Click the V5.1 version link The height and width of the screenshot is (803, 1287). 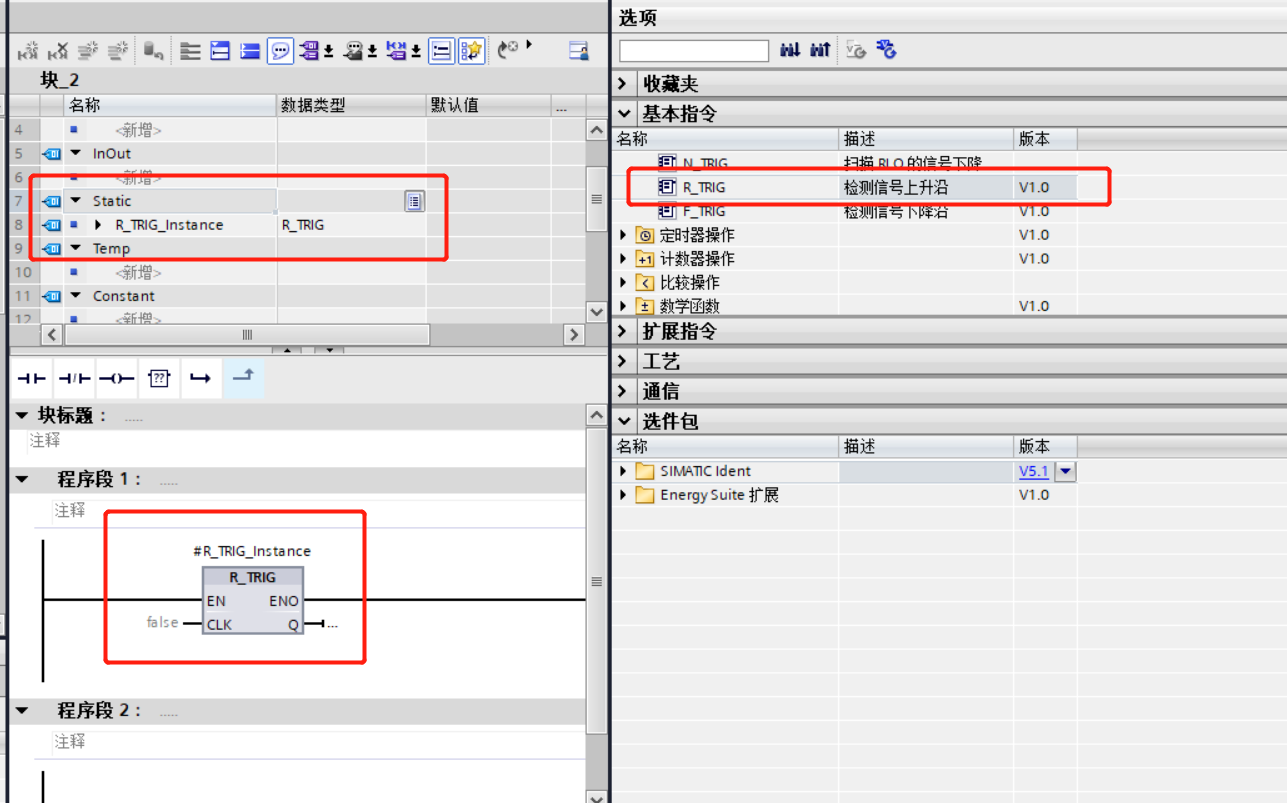[1034, 471]
